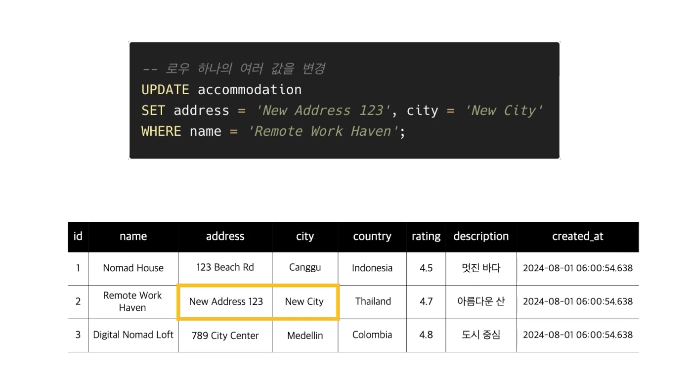Click the 'country' column header

coord(372,236)
